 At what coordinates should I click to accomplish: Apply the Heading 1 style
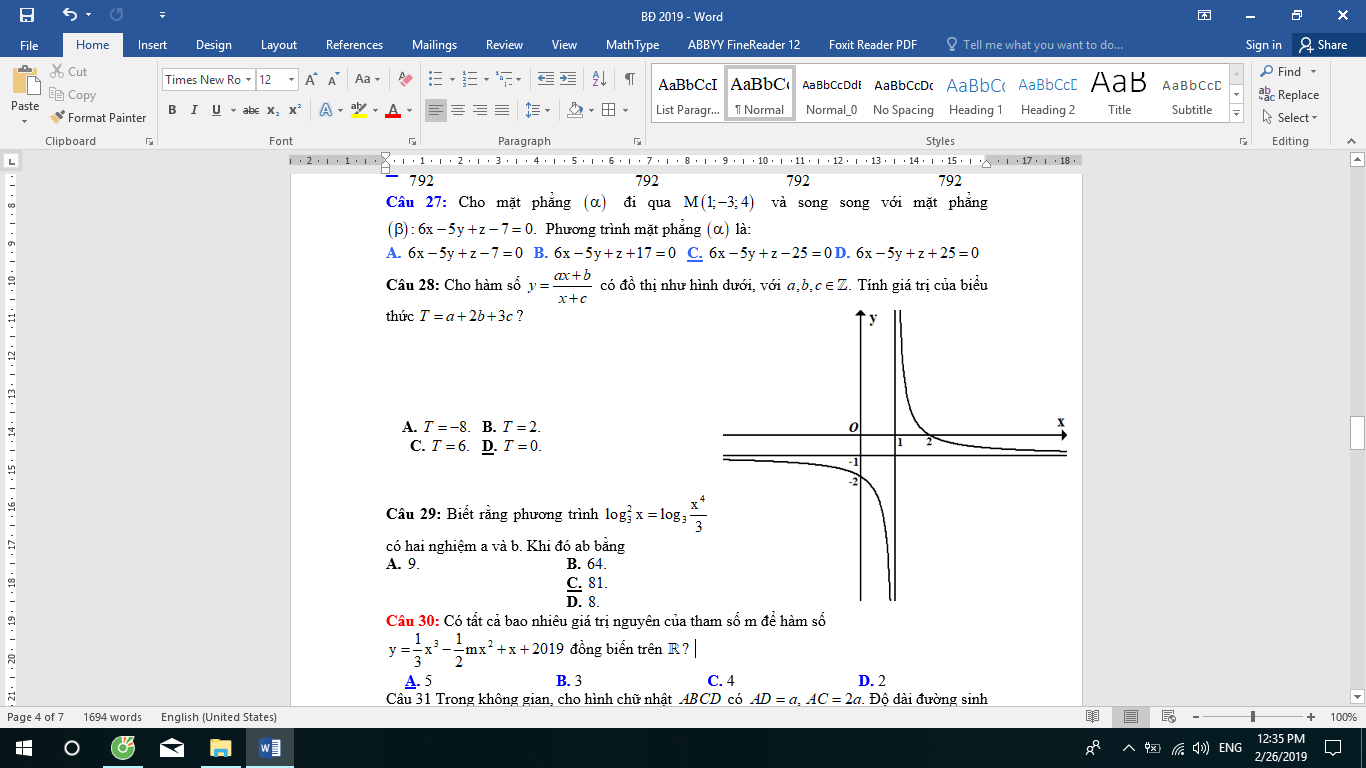pyautogui.click(x=976, y=94)
